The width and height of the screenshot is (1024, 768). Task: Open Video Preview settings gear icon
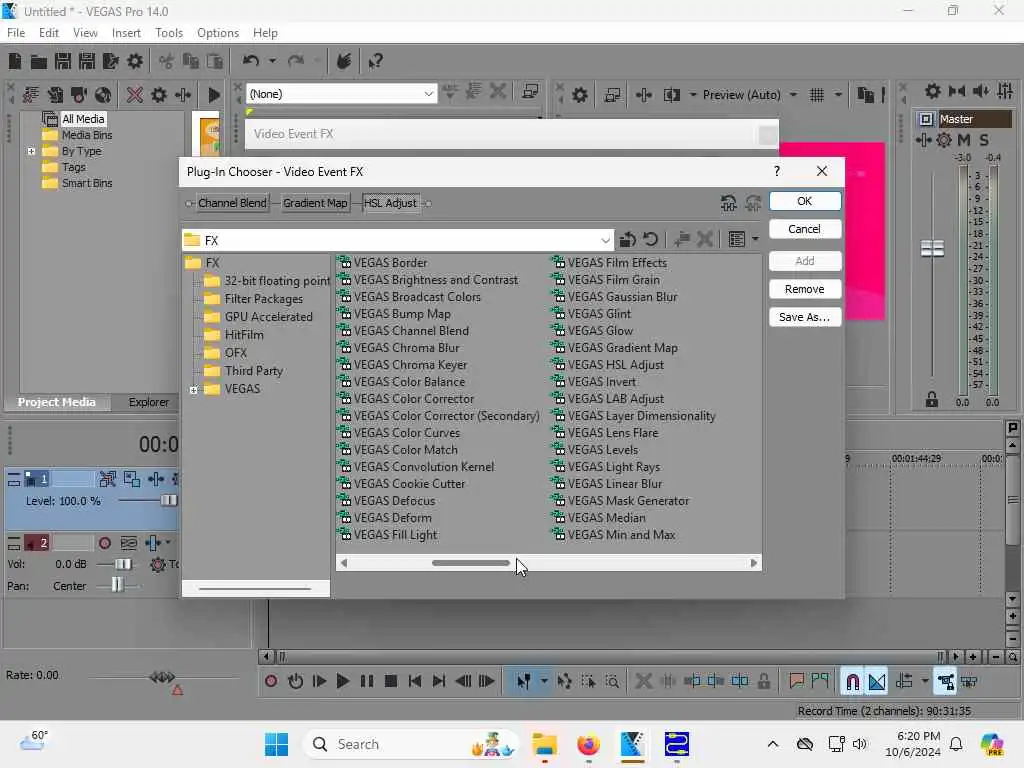coord(579,95)
